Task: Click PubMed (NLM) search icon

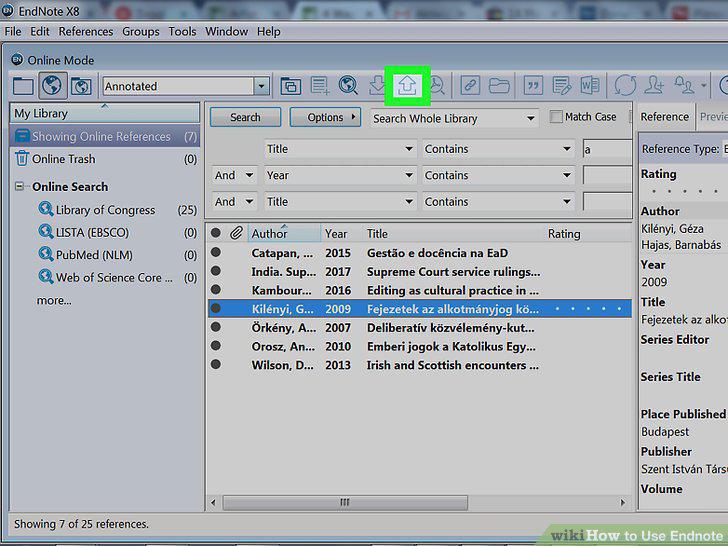Action: point(46,254)
